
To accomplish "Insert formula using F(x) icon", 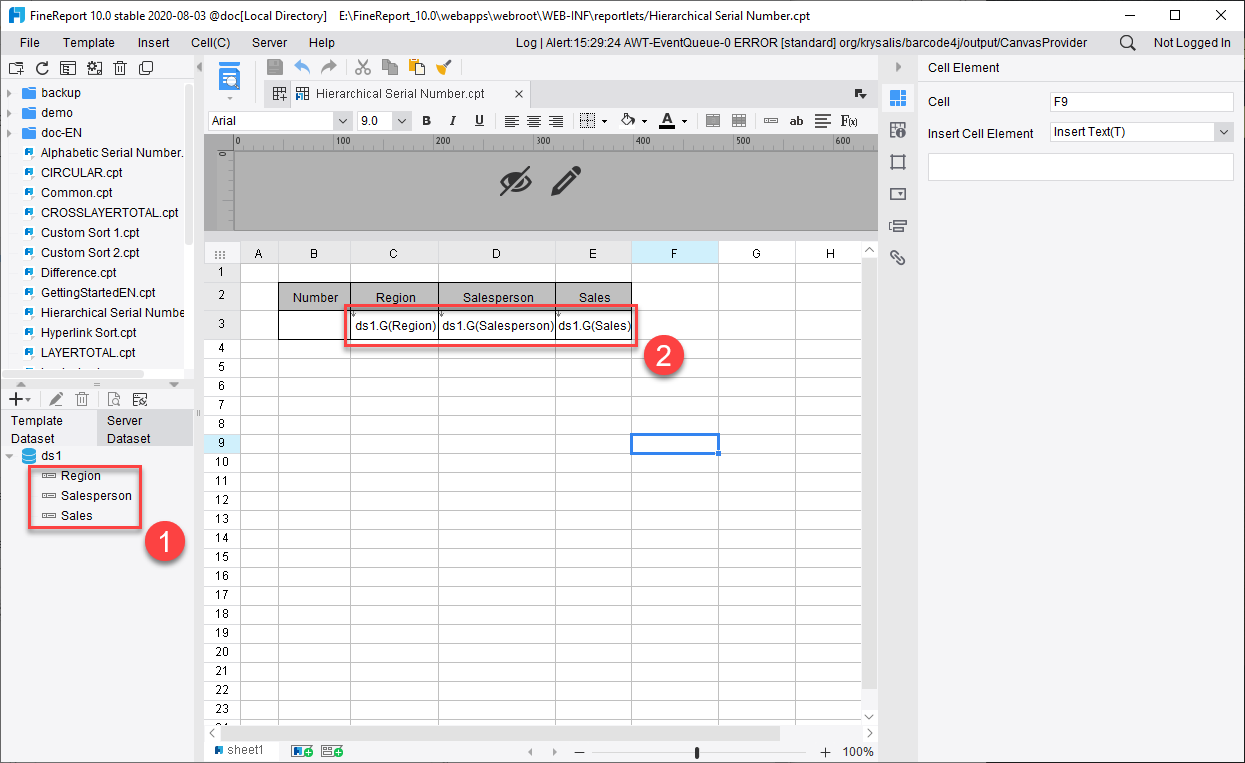I will 849,121.
